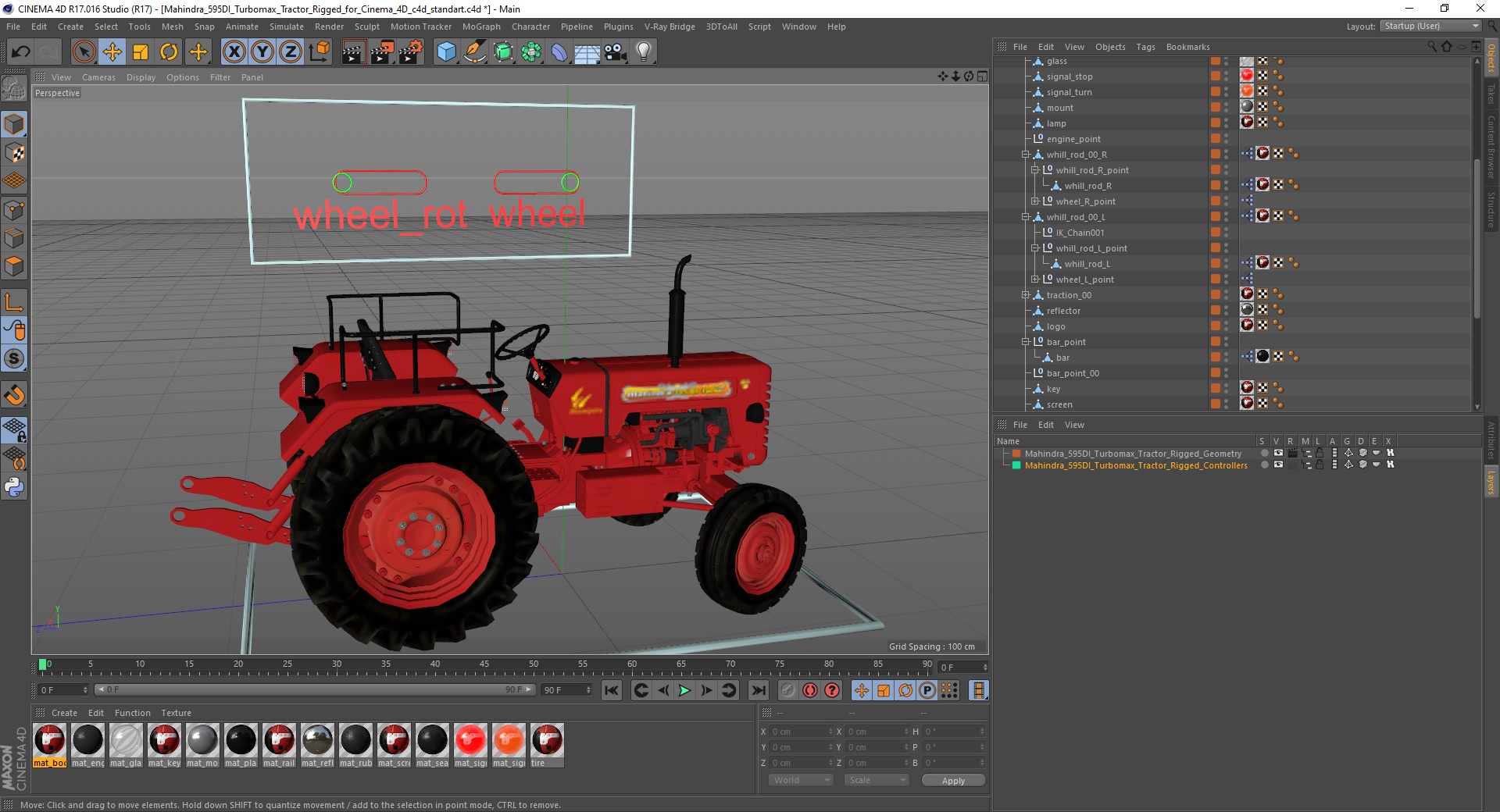Select mat_glass material swatch
Viewport: 1500px width, 812px height.
[126, 746]
